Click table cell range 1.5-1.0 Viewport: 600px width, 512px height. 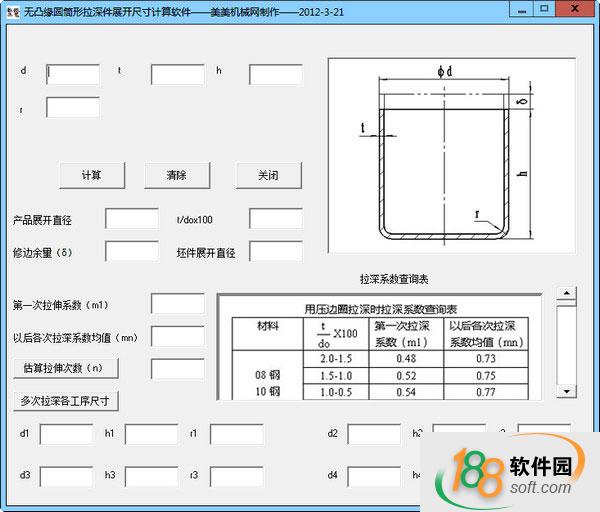(336, 376)
